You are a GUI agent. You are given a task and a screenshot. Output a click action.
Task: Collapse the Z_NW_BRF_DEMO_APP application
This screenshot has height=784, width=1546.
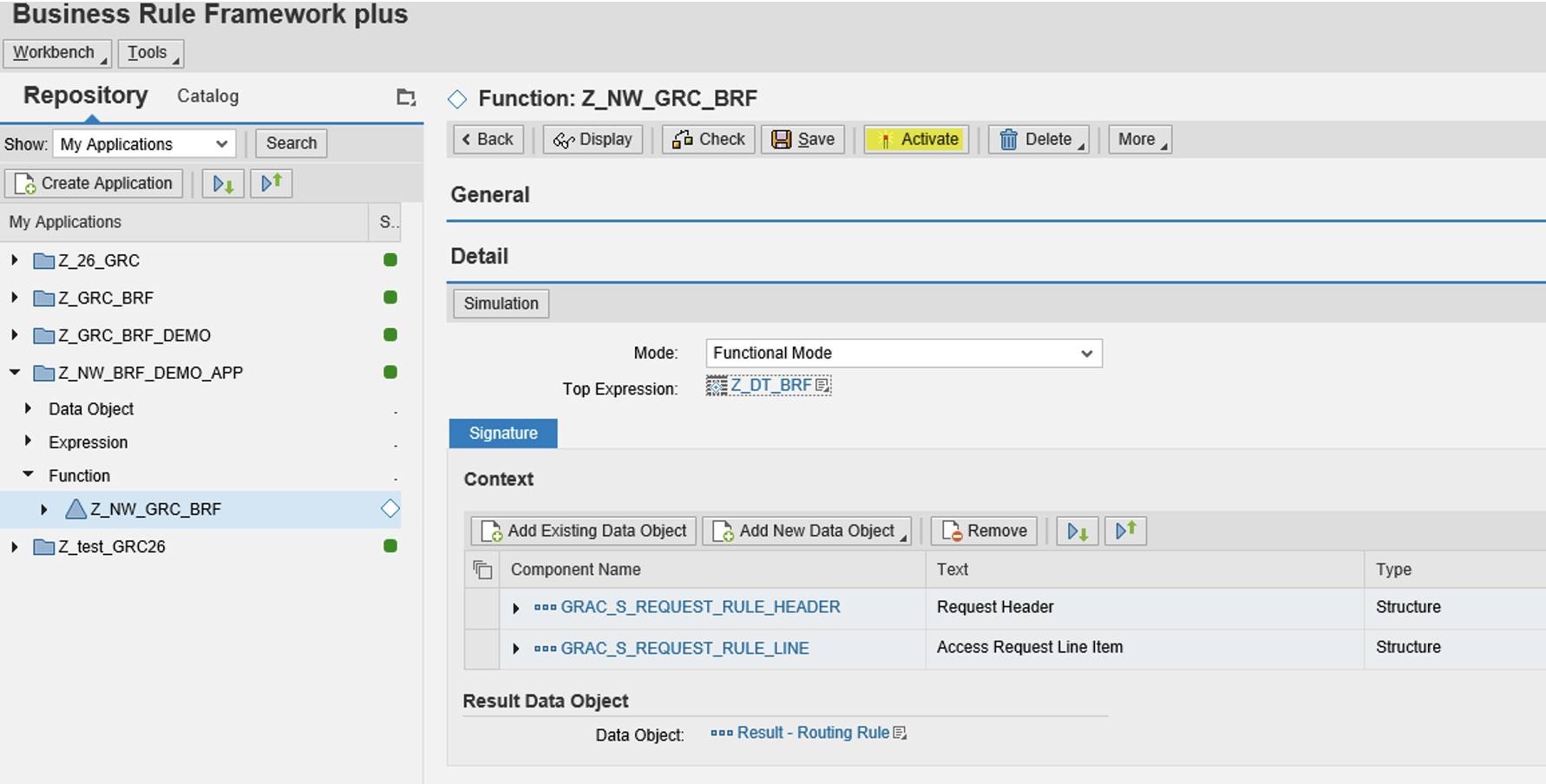coord(15,372)
